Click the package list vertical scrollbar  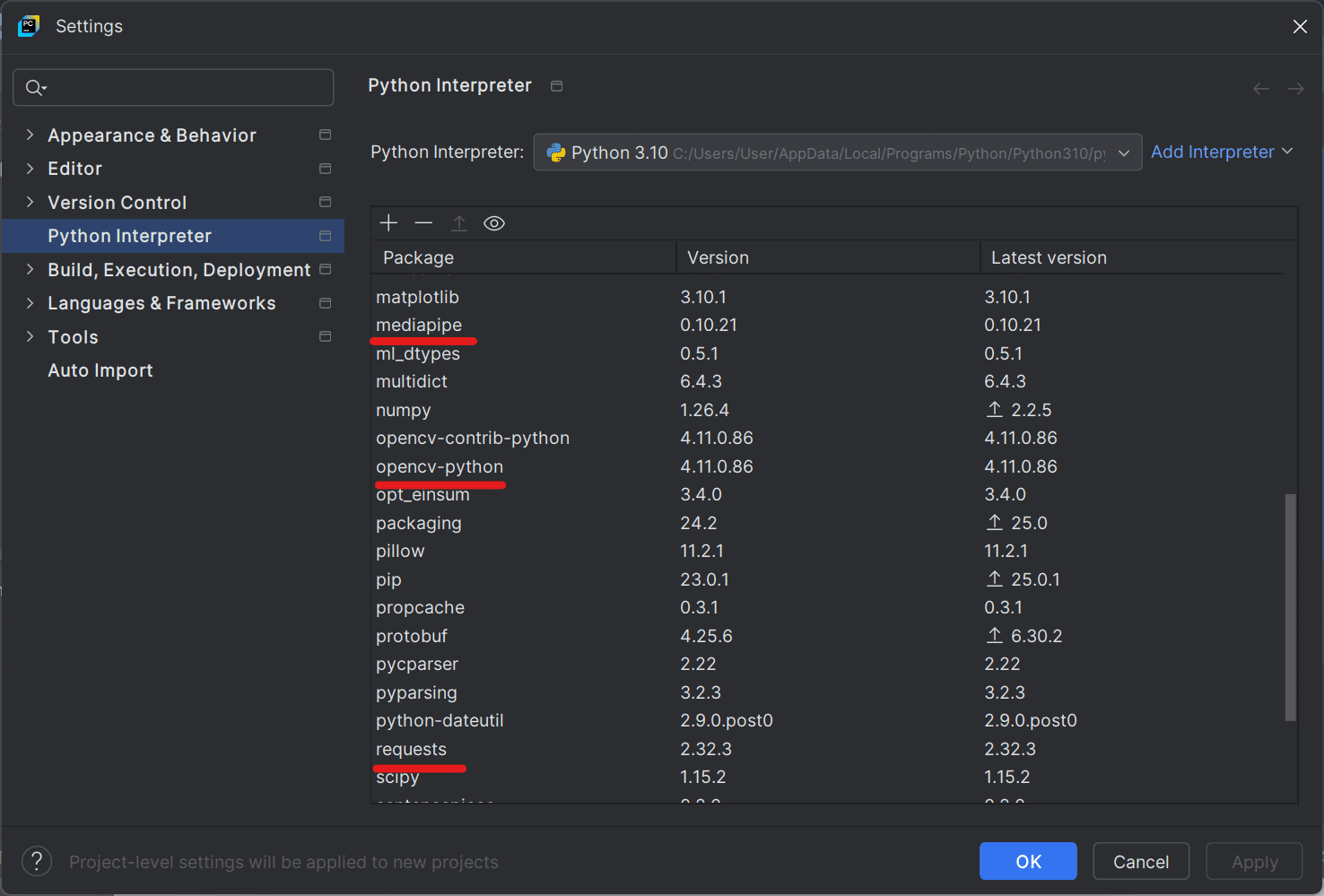[1291, 606]
